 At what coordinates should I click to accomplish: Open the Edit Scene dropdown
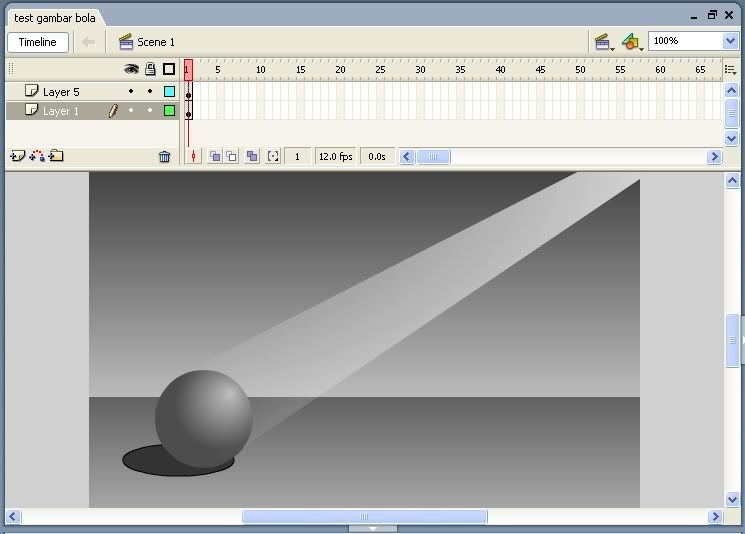click(604, 42)
